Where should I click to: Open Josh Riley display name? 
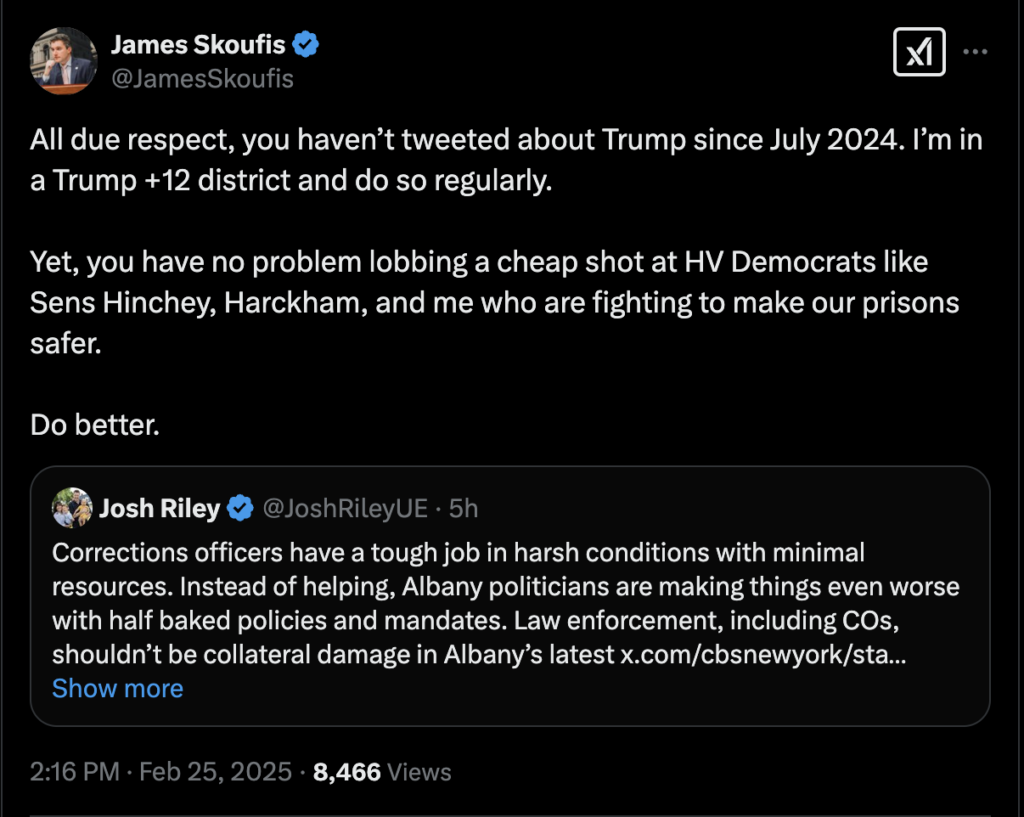(x=159, y=509)
